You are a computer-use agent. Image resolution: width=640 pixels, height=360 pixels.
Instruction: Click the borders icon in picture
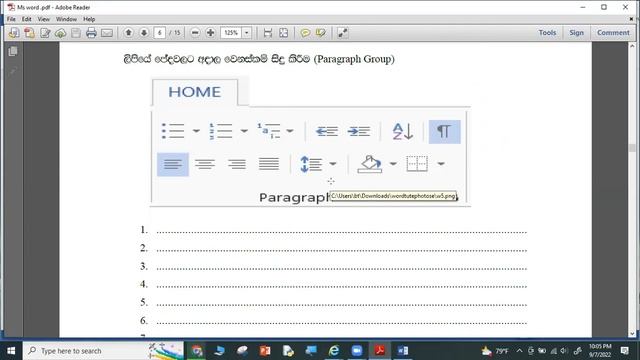[x=417, y=164]
